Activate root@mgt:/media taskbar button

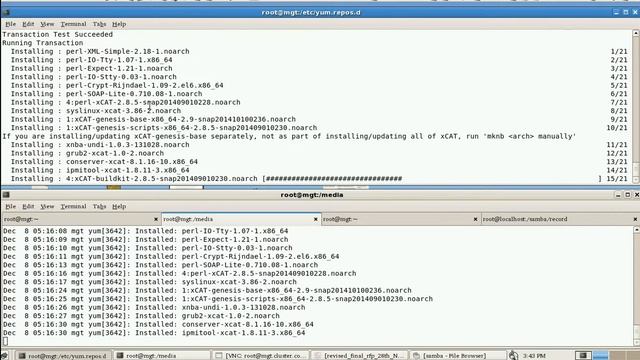click(162, 356)
